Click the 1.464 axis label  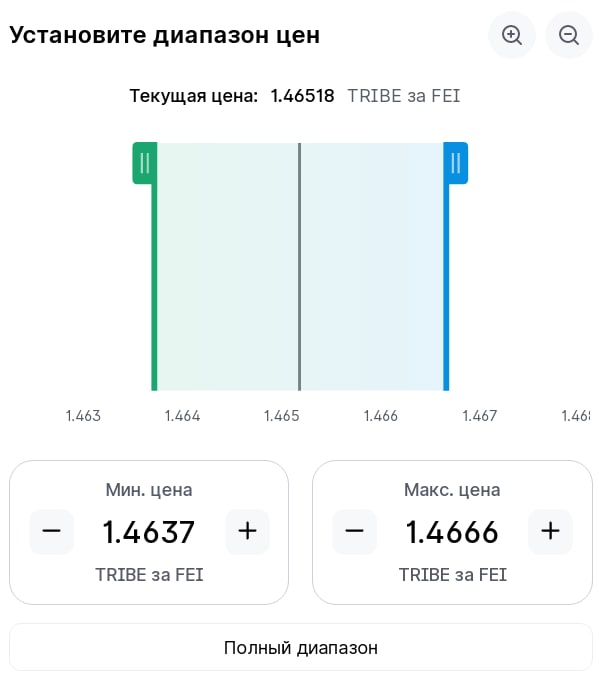182,416
